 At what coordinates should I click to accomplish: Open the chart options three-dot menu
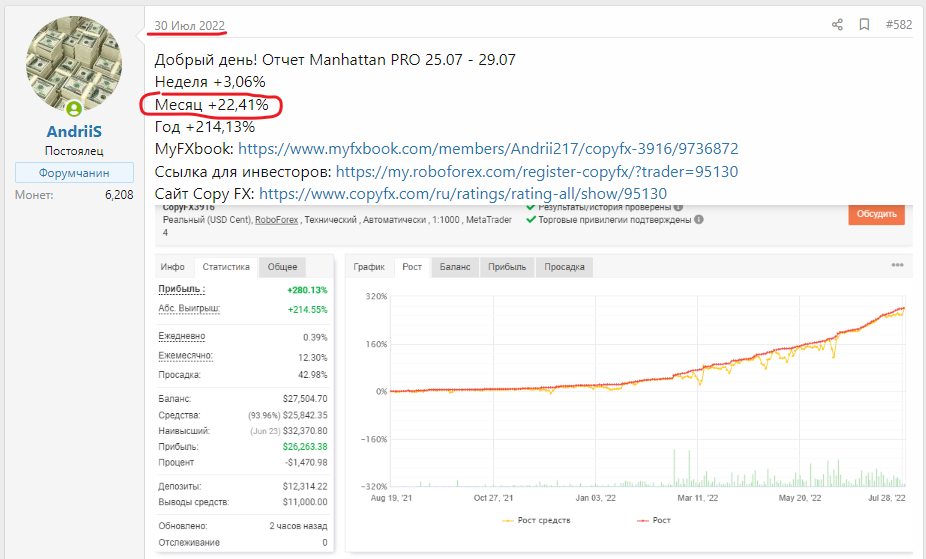click(x=897, y=265)
